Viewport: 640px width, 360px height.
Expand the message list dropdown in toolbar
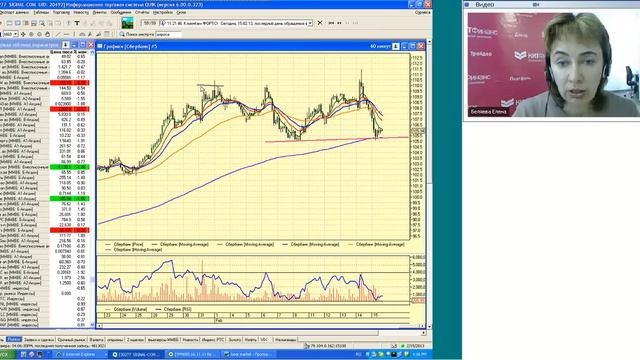[310, 23]
